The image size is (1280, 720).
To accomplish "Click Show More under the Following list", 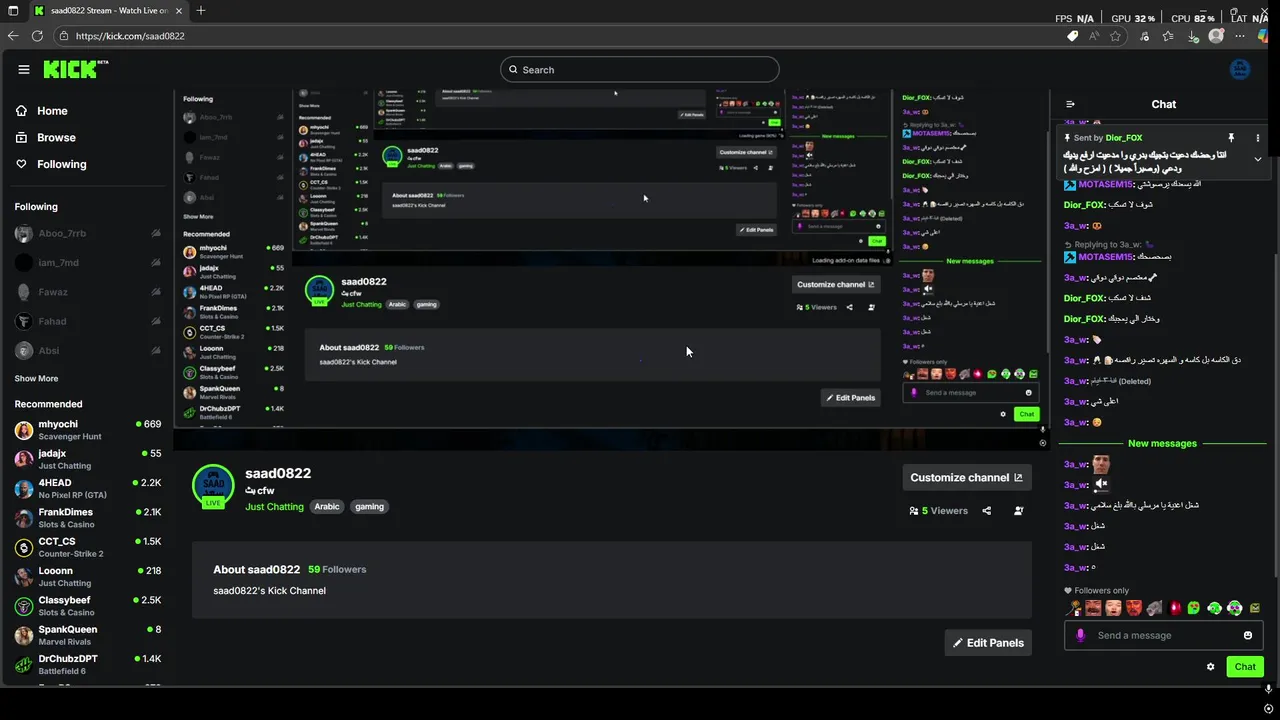I will 36,379.
